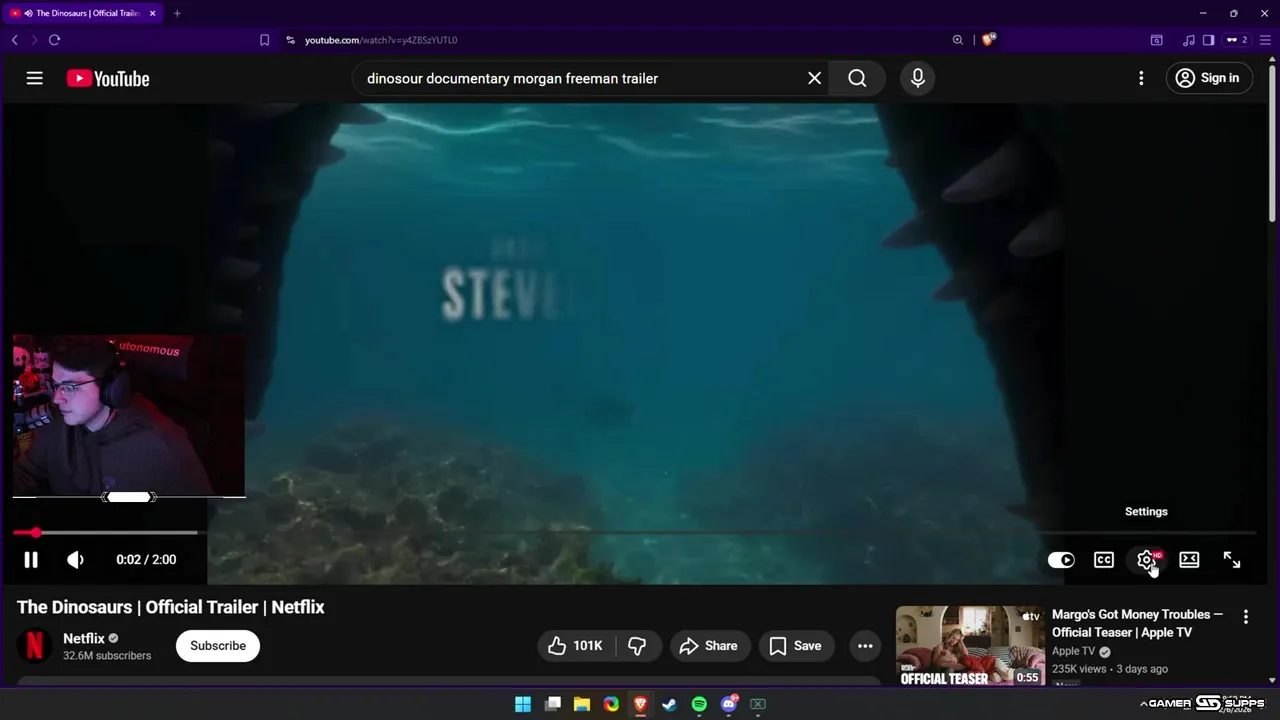Click the browser address bar URL
The height and width of the screenshot is (720, 1280).
click(381, 40)
